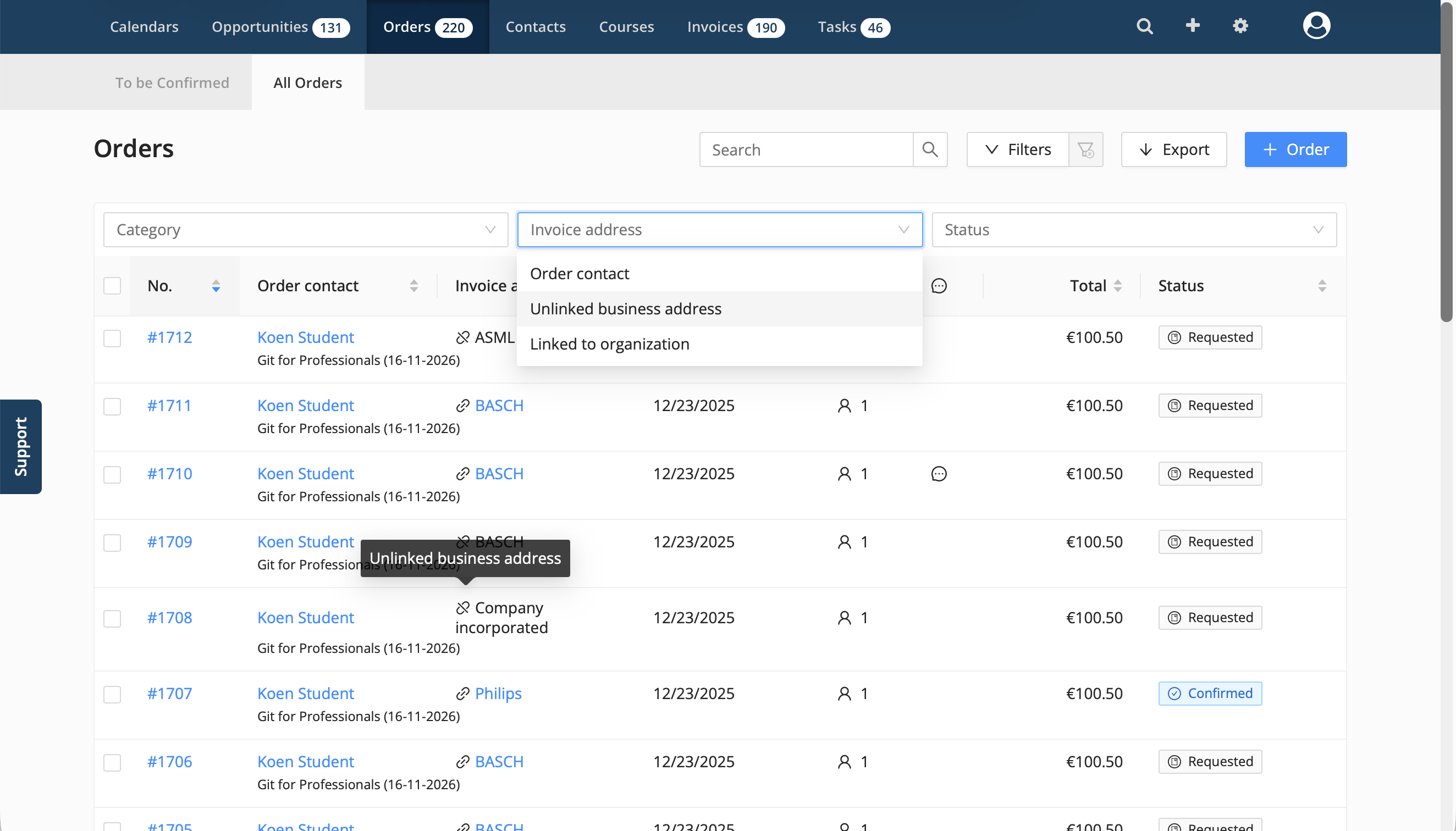Screen dimensions: 1456x831
Task: Open the comment bubble on order #1710
Action: point(939,474)
